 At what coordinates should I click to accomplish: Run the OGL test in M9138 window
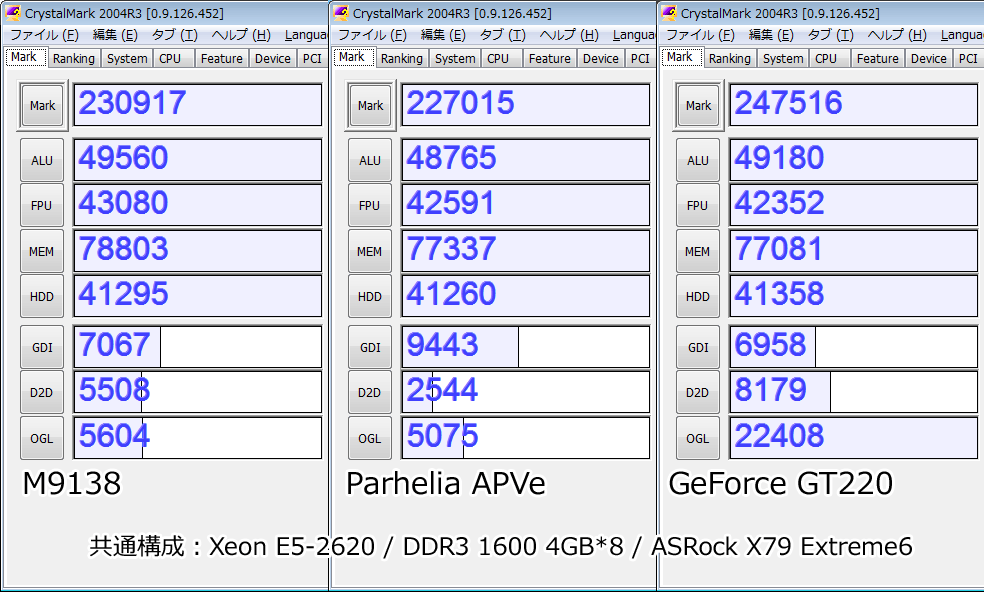pyautogui.click(x=42, y=438)
